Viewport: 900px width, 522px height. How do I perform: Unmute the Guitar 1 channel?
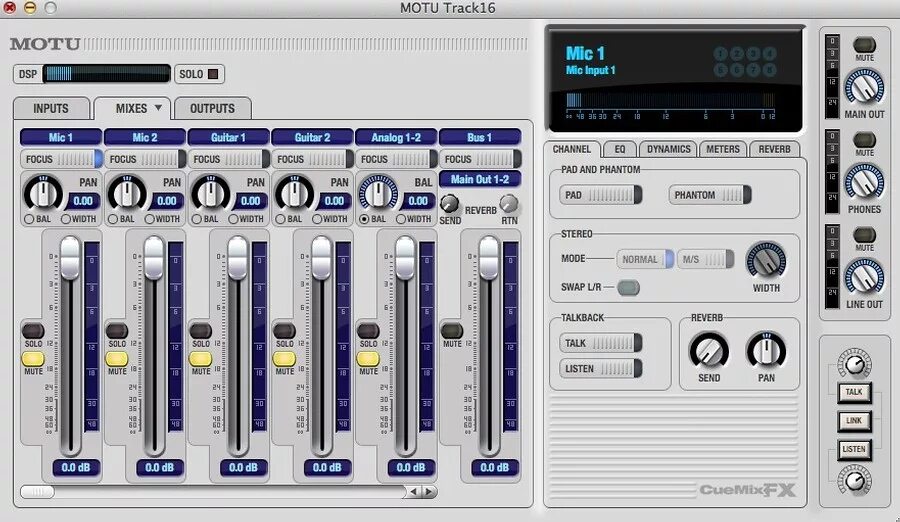pos(200,359)
